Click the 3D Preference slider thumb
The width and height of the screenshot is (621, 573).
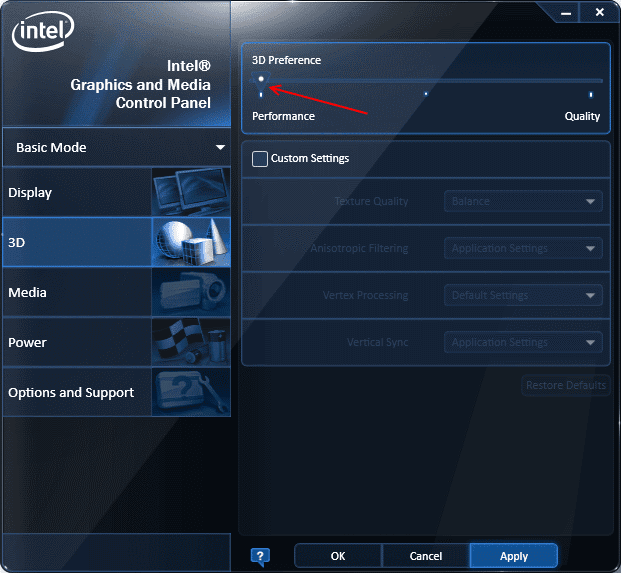pos(261,80)
